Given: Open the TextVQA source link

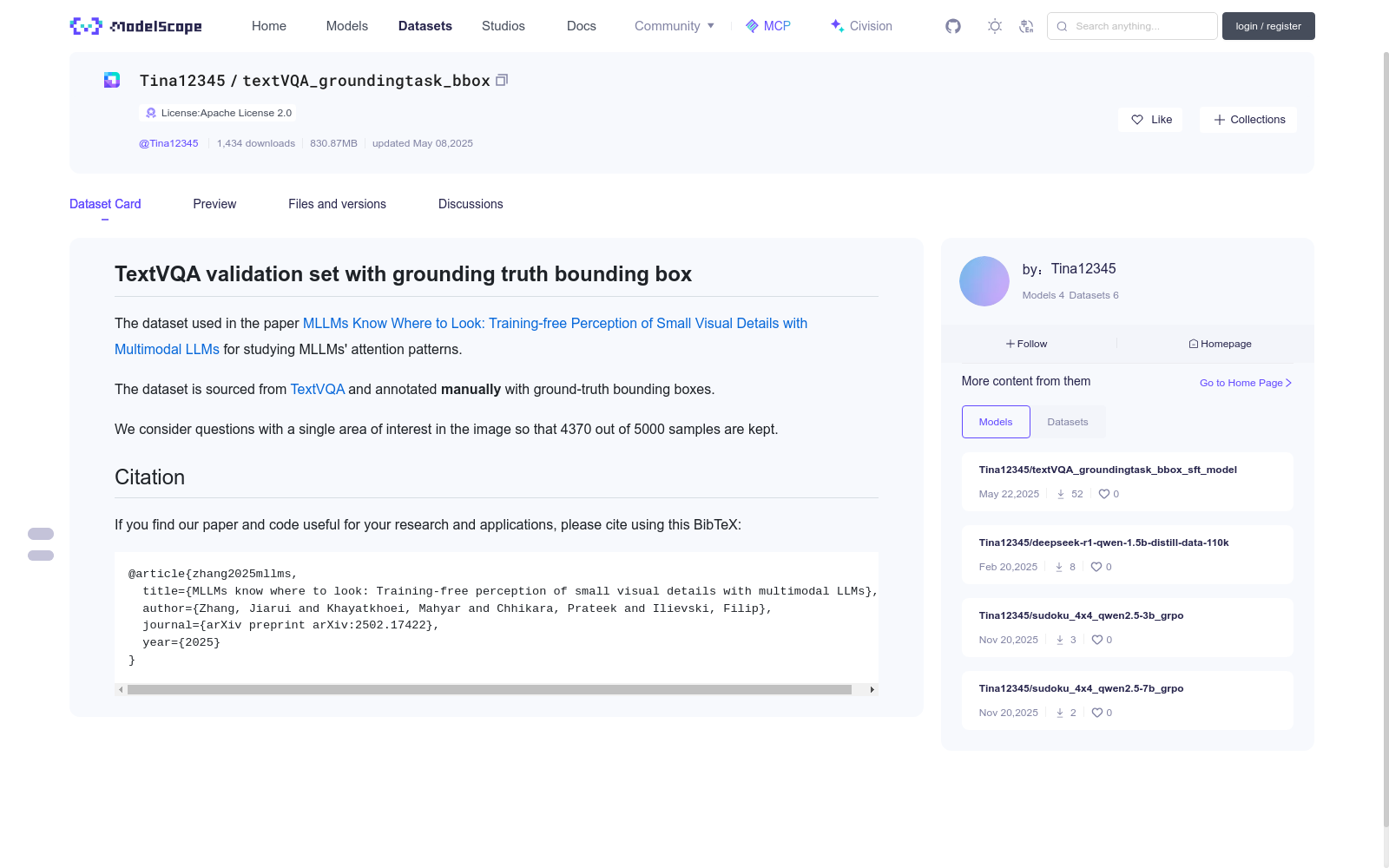Looking at the screenshot, I should click(318, 389).
